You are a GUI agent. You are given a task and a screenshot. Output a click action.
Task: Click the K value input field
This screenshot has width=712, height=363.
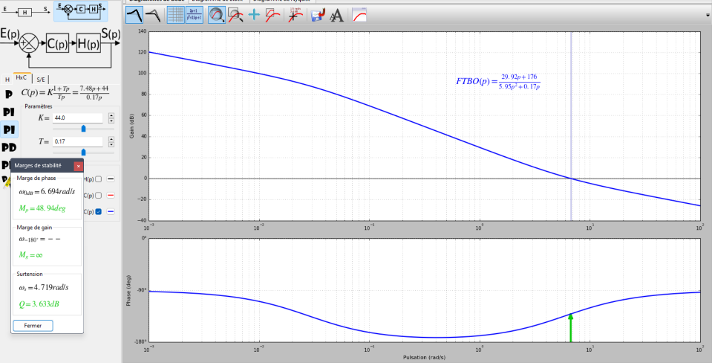[x=78, y=118]
